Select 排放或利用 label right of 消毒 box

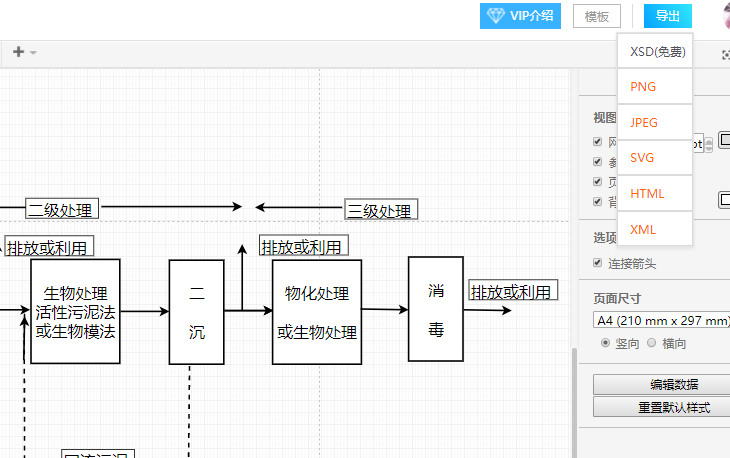point(513,290)
